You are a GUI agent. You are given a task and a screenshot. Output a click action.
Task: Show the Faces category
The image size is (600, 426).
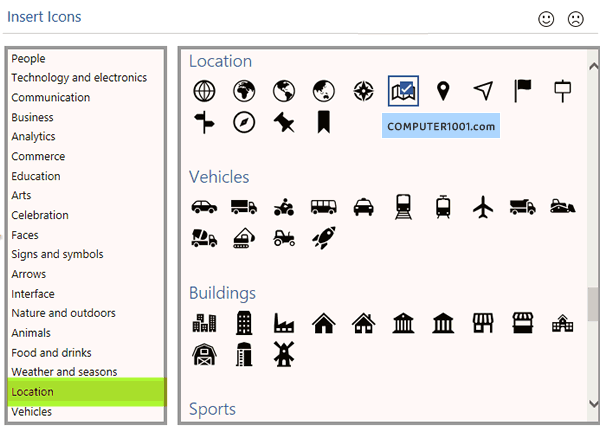pos(25,235)
